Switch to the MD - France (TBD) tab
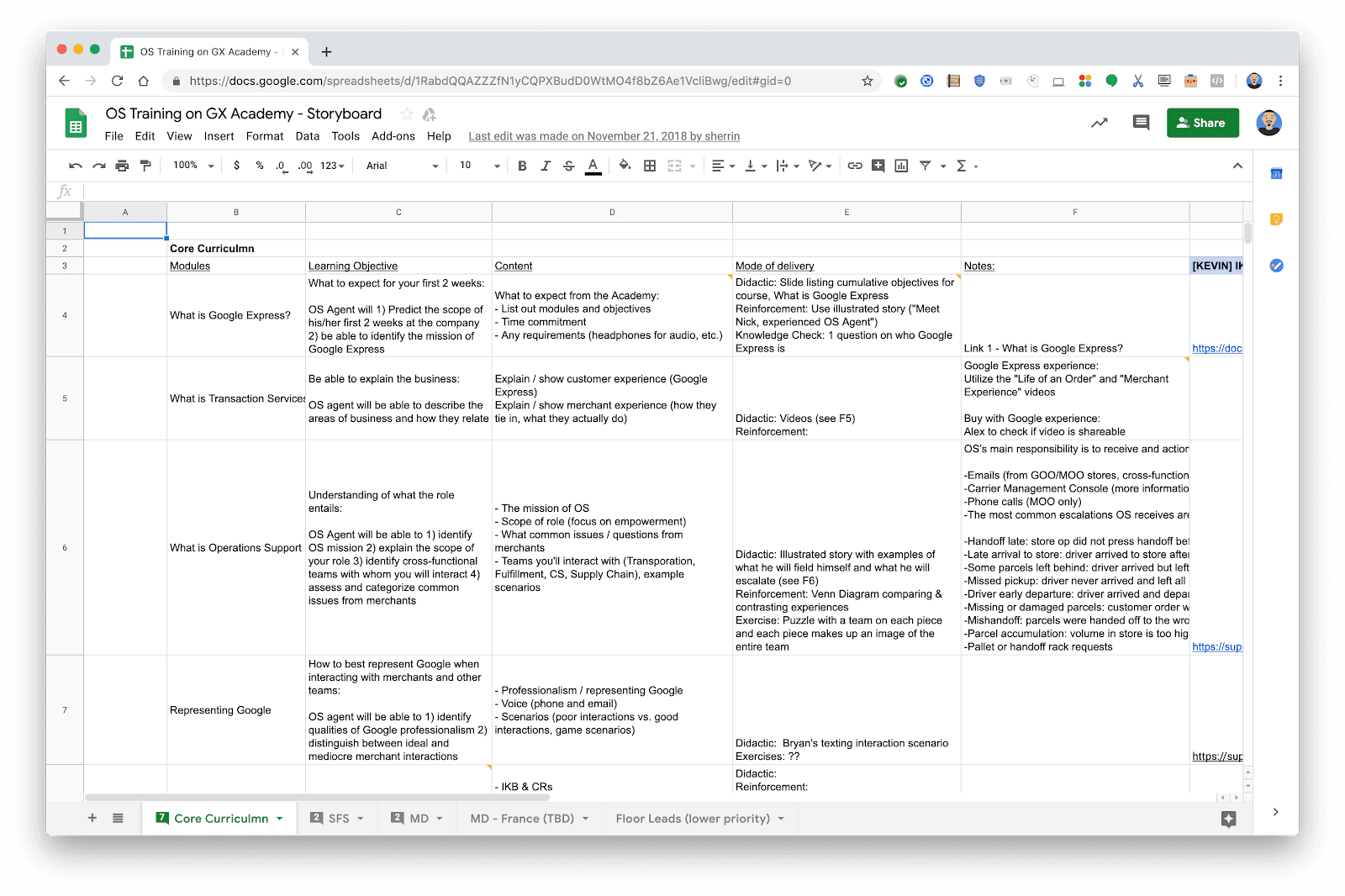Viewport: 1345px width, 896px height. (x=530, y=819)
